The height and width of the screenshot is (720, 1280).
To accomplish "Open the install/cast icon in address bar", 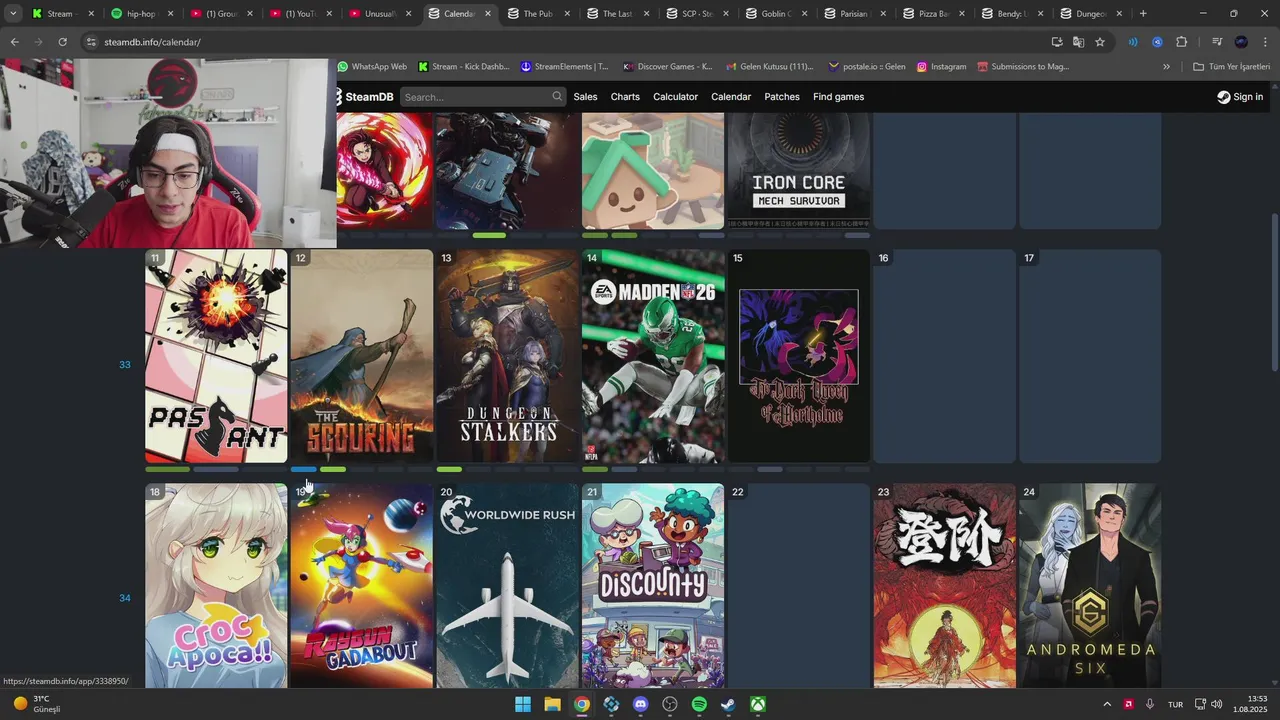I will coord(1057,42).
